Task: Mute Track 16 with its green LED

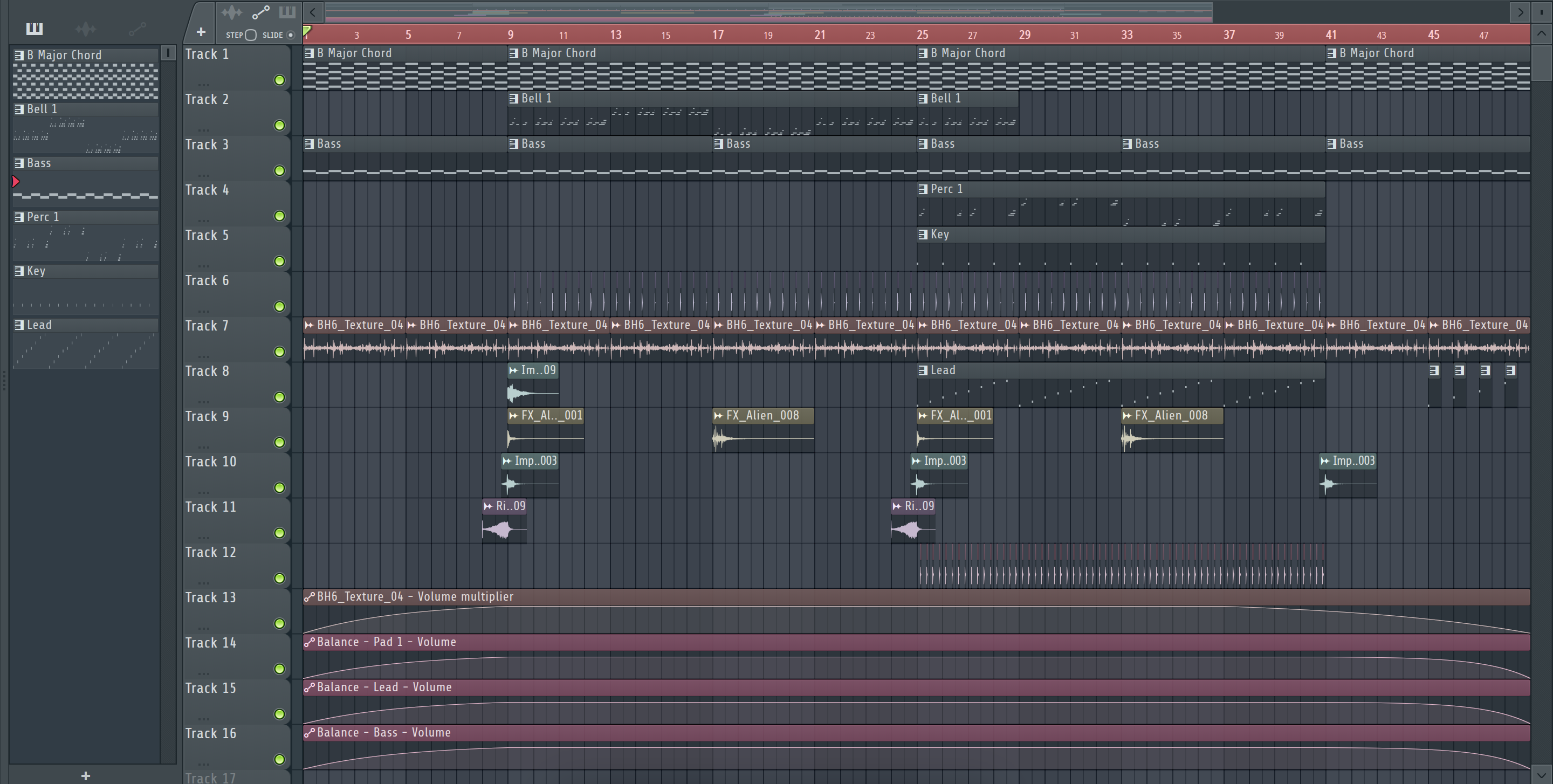Action: tap(279, 759)
